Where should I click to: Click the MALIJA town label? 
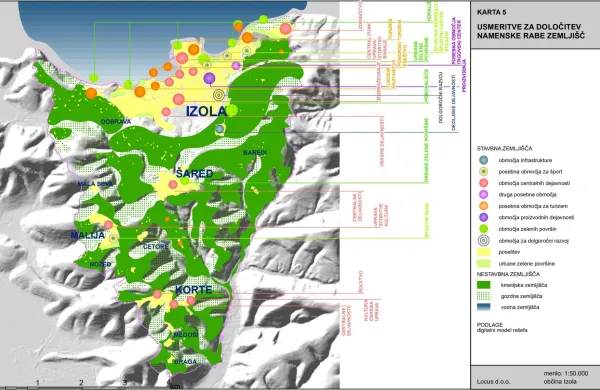tap(88, 235)
